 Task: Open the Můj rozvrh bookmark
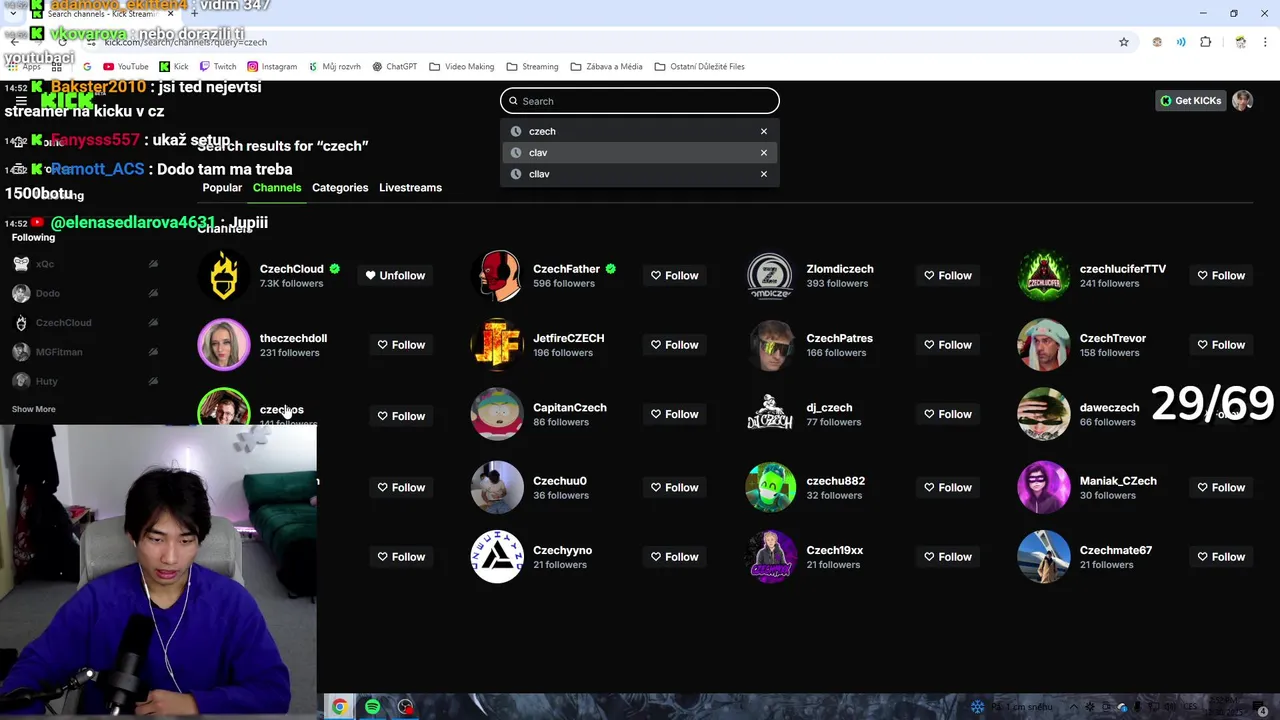coord(334,67)
